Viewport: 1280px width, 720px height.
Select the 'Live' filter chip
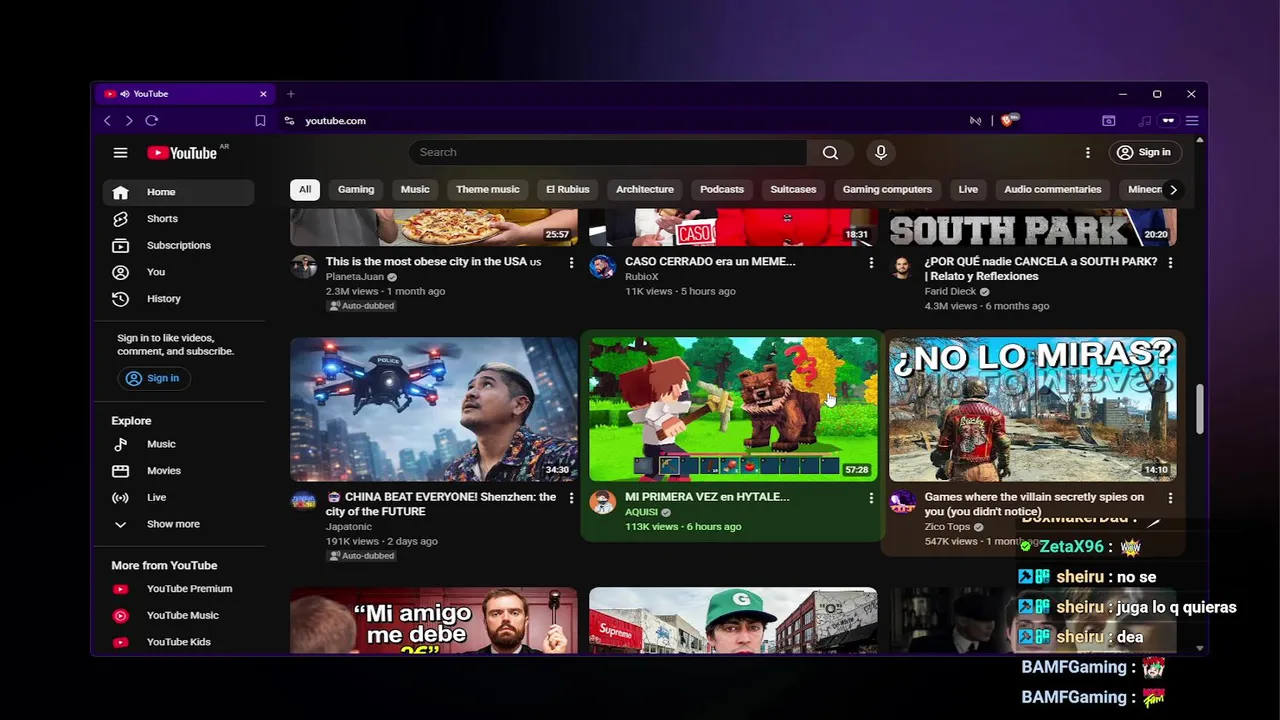tap(968, 189)
